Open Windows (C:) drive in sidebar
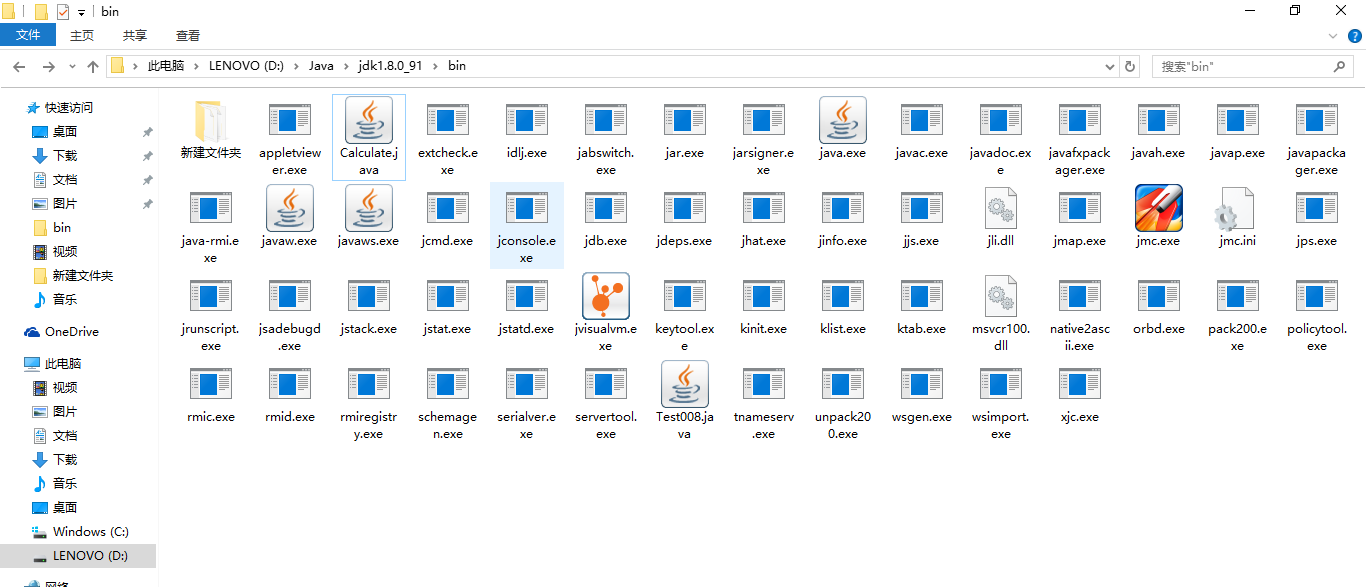 [x=90, y=531]
